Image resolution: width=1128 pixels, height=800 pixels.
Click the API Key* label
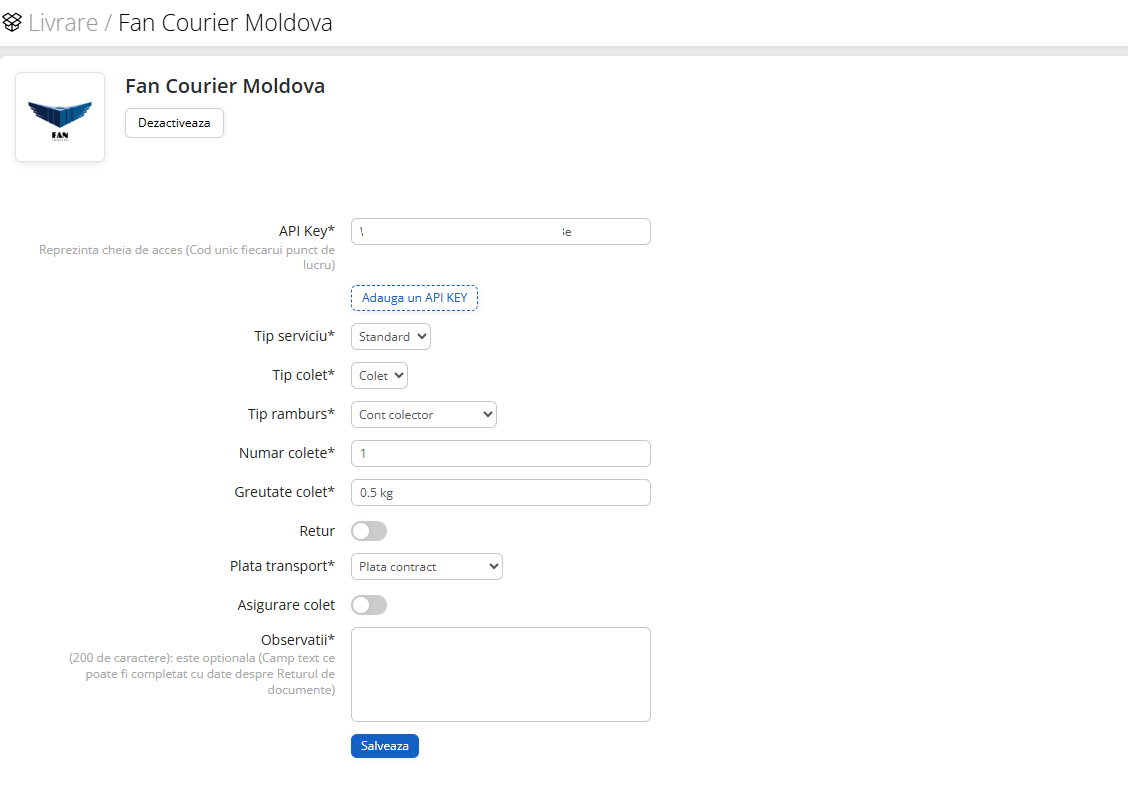click(x=306, y=231)
